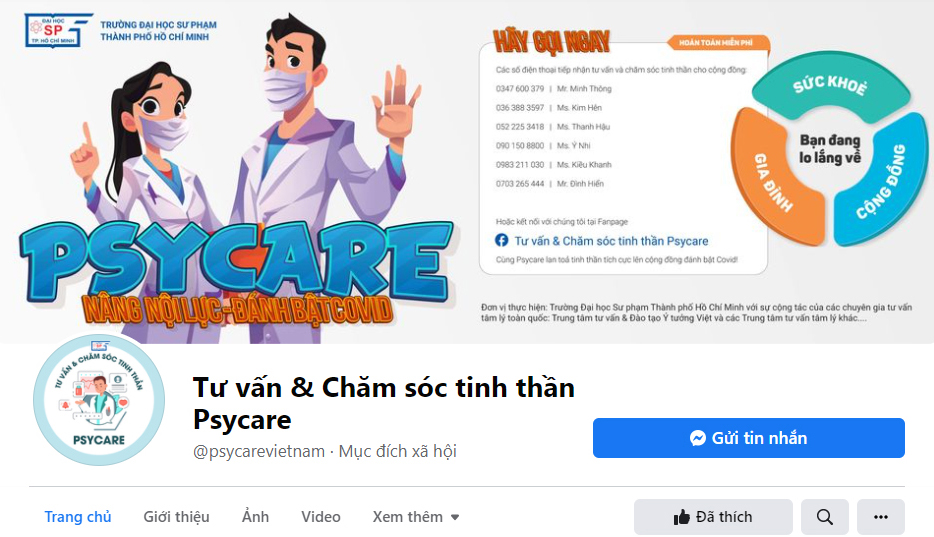Screen dimensions: 934x537
Task: Open the Giới thiệu tab
Action: click(x=176, y=517)
